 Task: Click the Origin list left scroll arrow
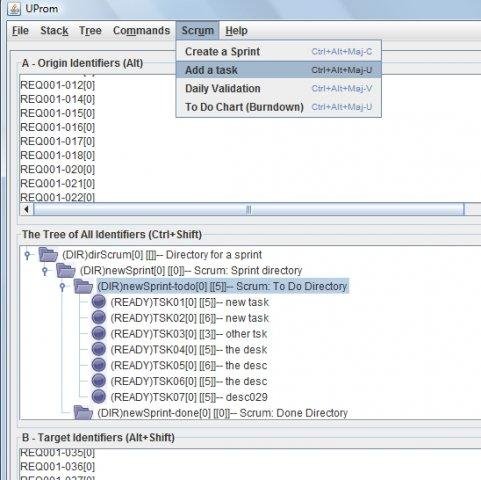tap(27, 210)
